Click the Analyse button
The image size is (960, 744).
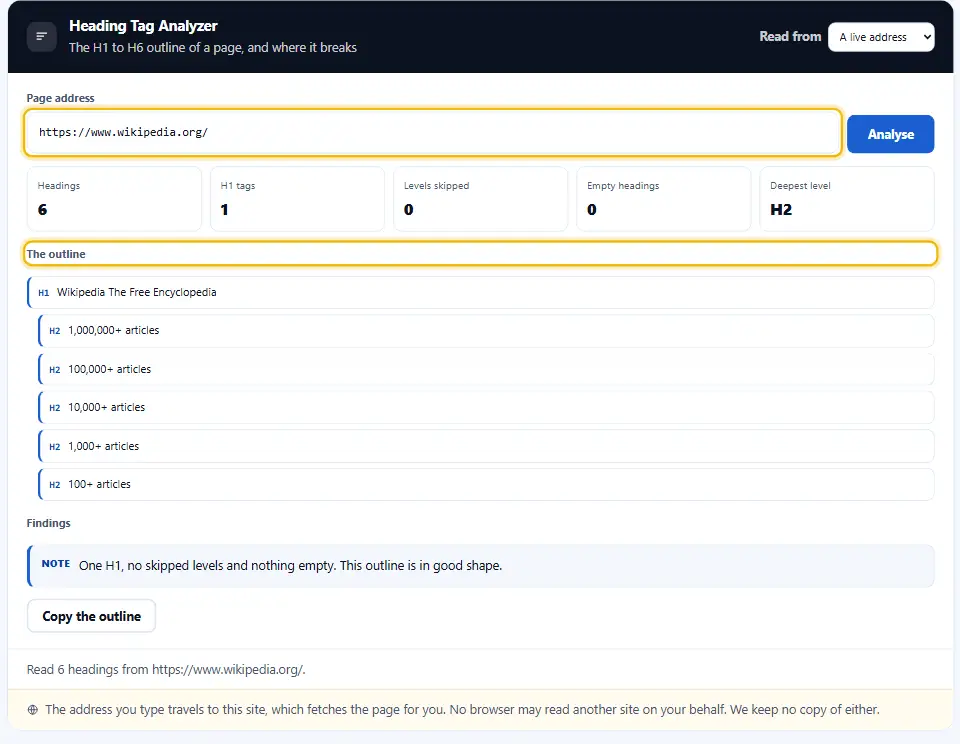point(890,134)
